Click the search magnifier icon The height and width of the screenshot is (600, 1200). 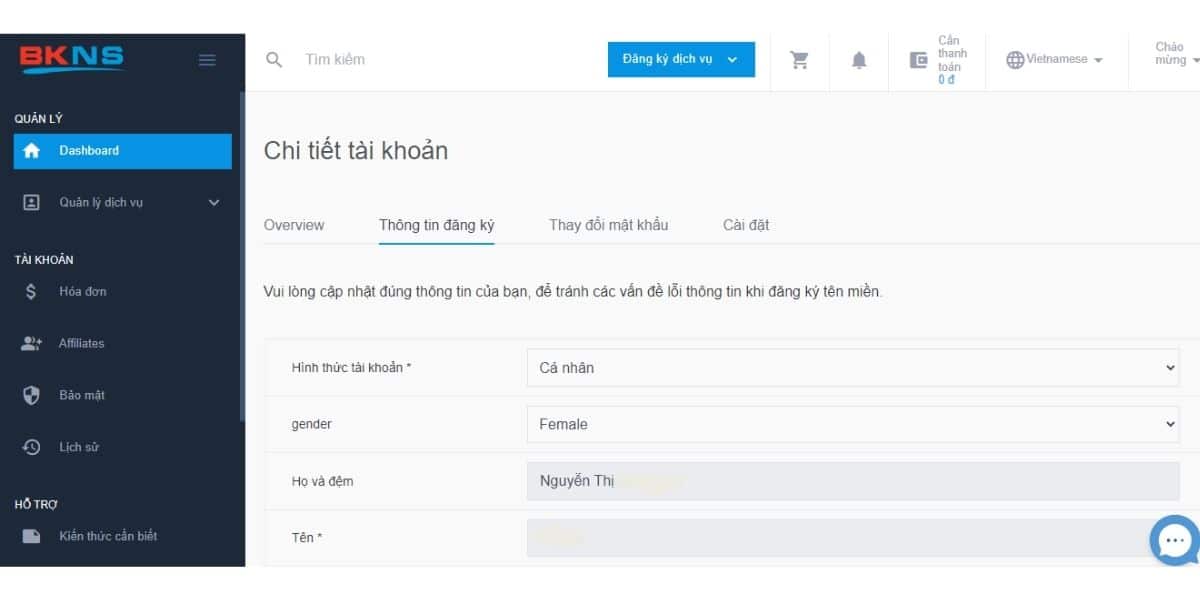click(274, 59)
